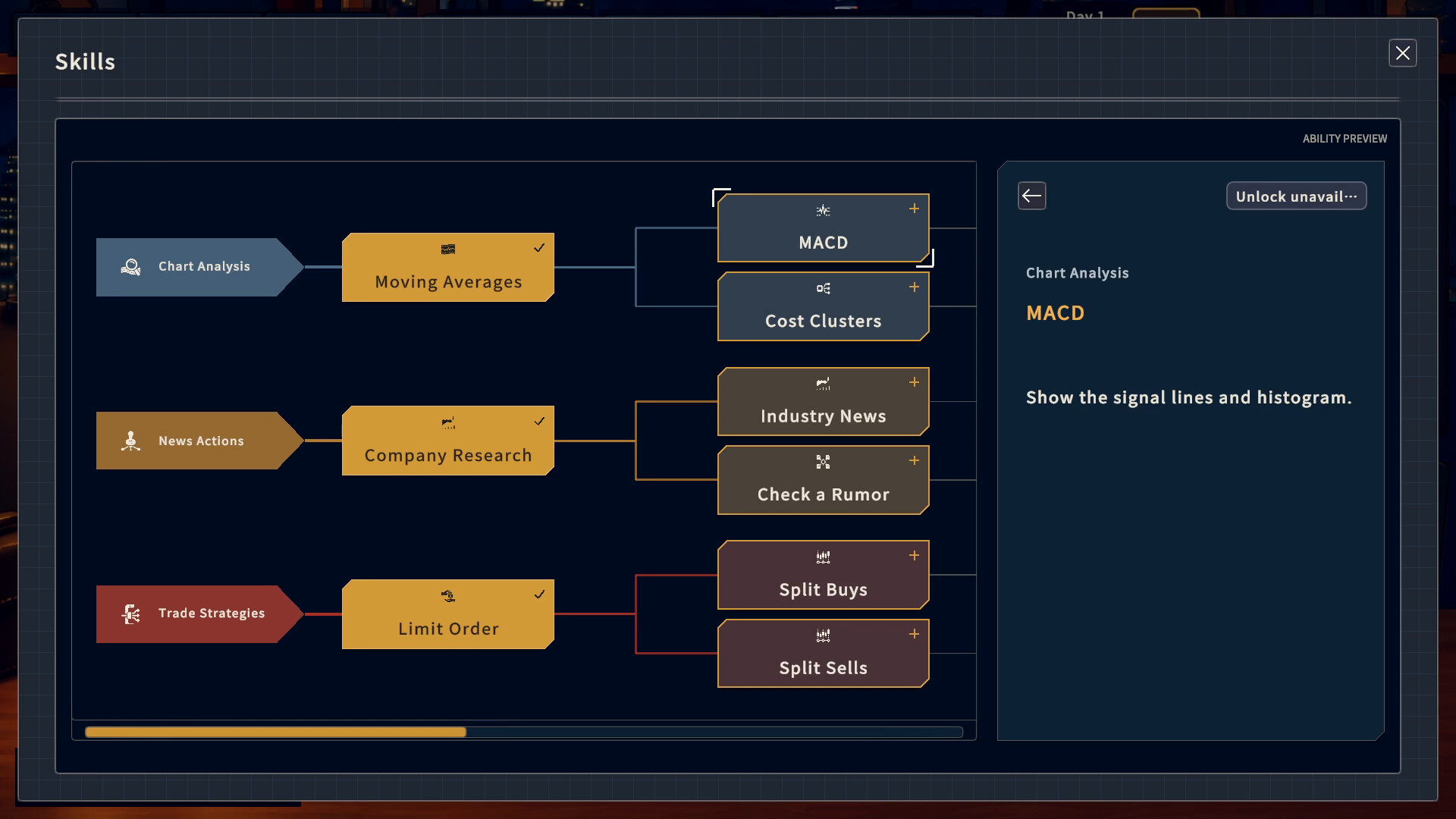Click the Industry News label text

point(823,416)
